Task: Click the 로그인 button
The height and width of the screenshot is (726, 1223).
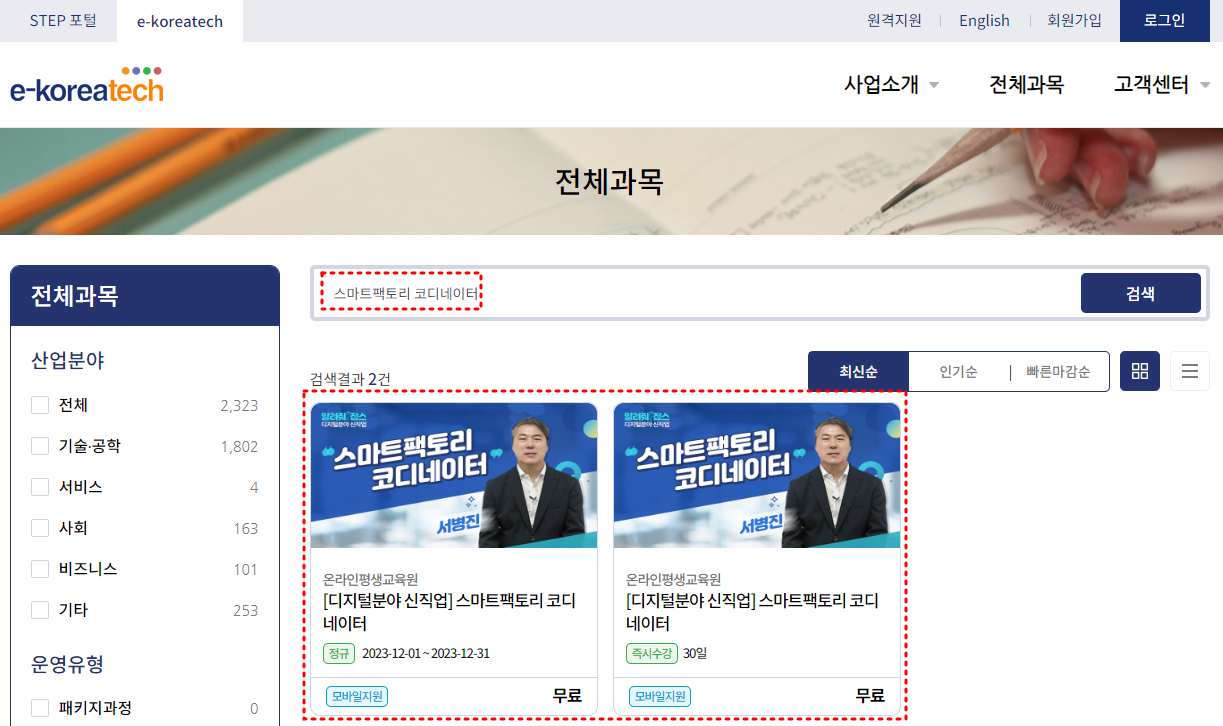Action: tap(1164, 20)
